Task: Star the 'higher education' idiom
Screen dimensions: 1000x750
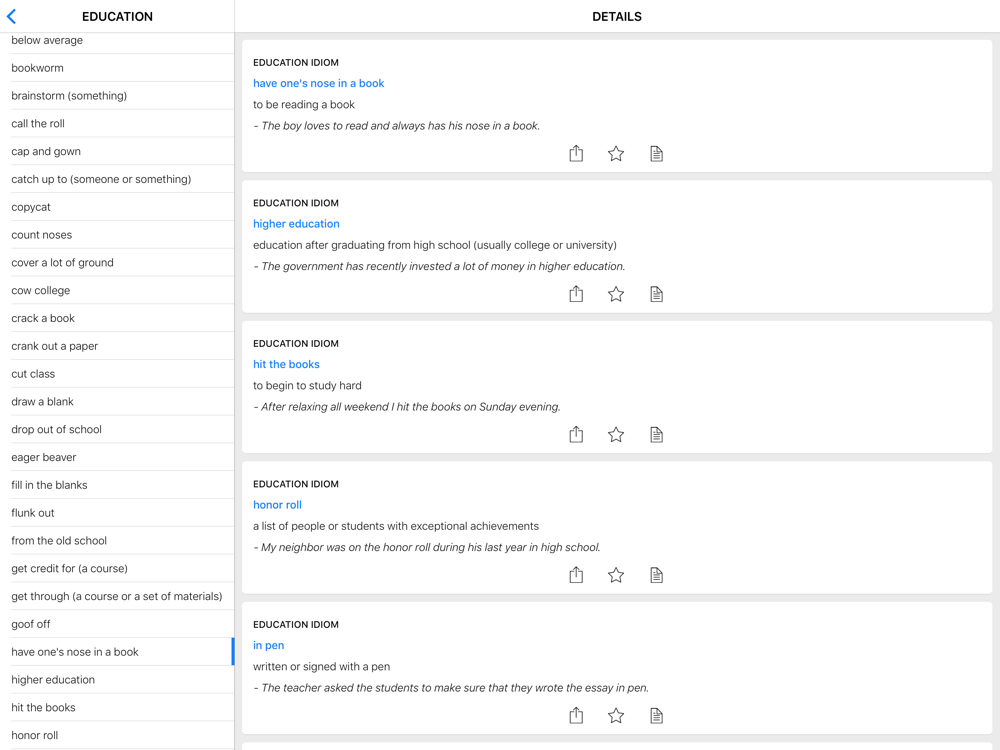Action: 616,294
